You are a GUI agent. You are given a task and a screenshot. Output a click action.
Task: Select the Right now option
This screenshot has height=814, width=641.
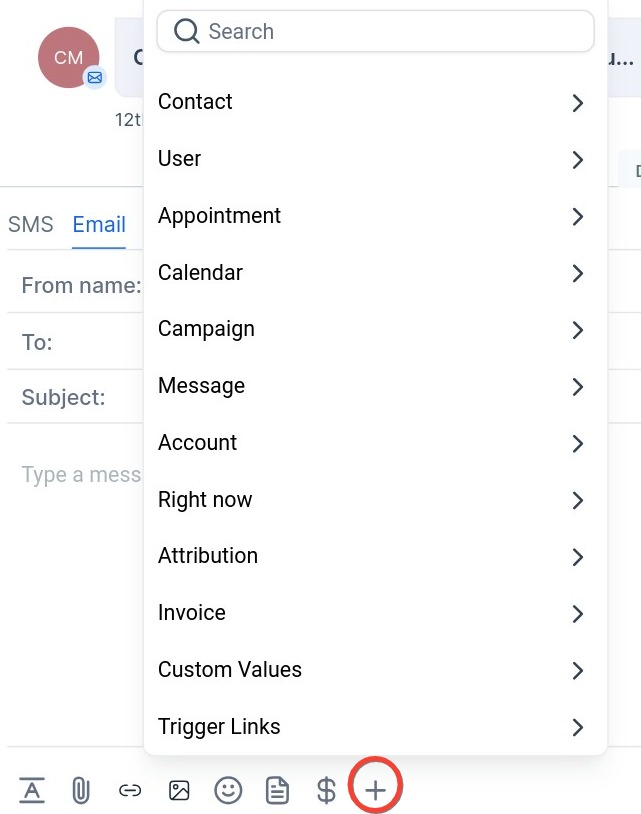[205, 500]
